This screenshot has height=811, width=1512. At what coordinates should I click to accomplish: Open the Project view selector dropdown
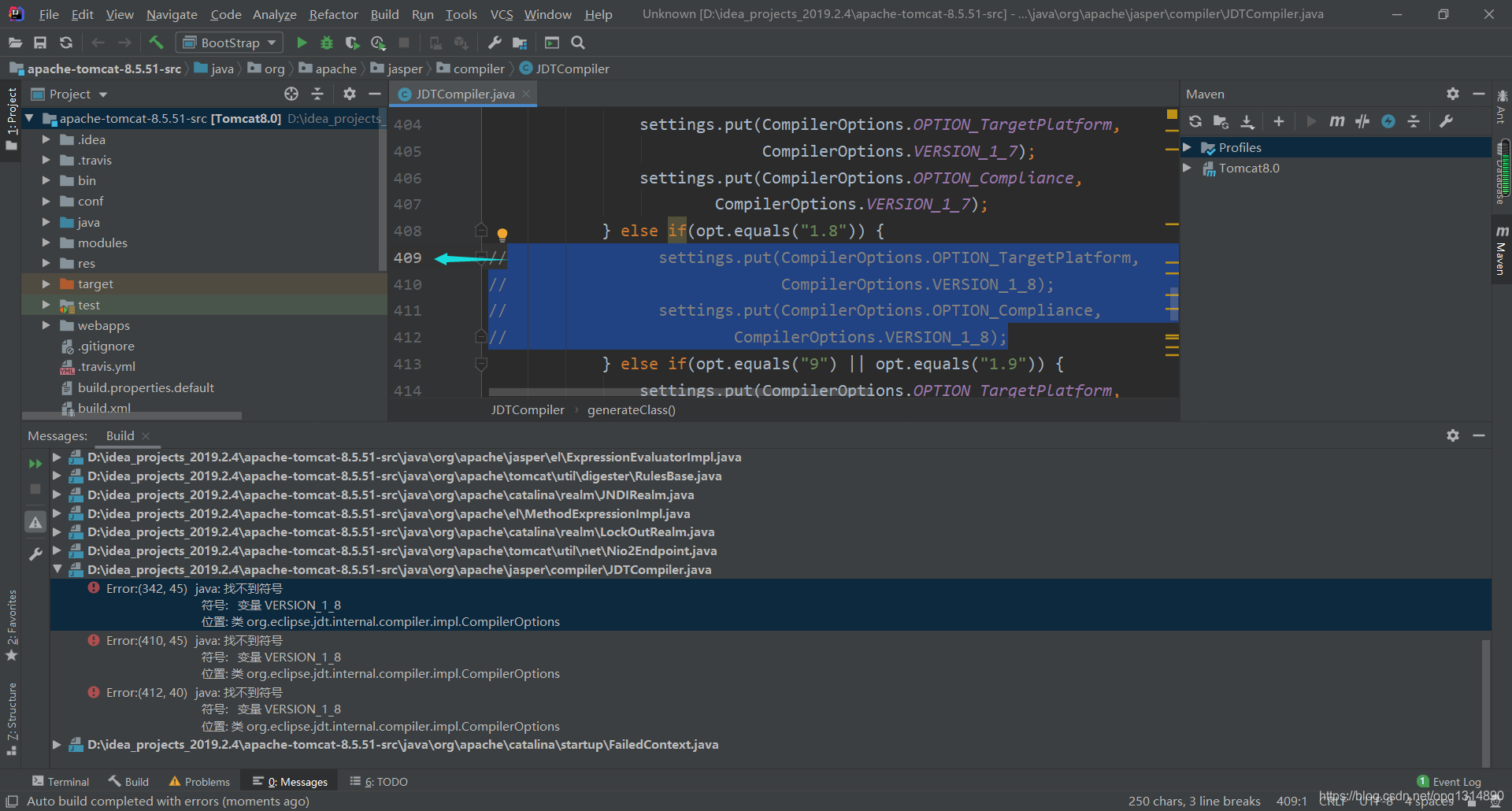pos(69,94)
